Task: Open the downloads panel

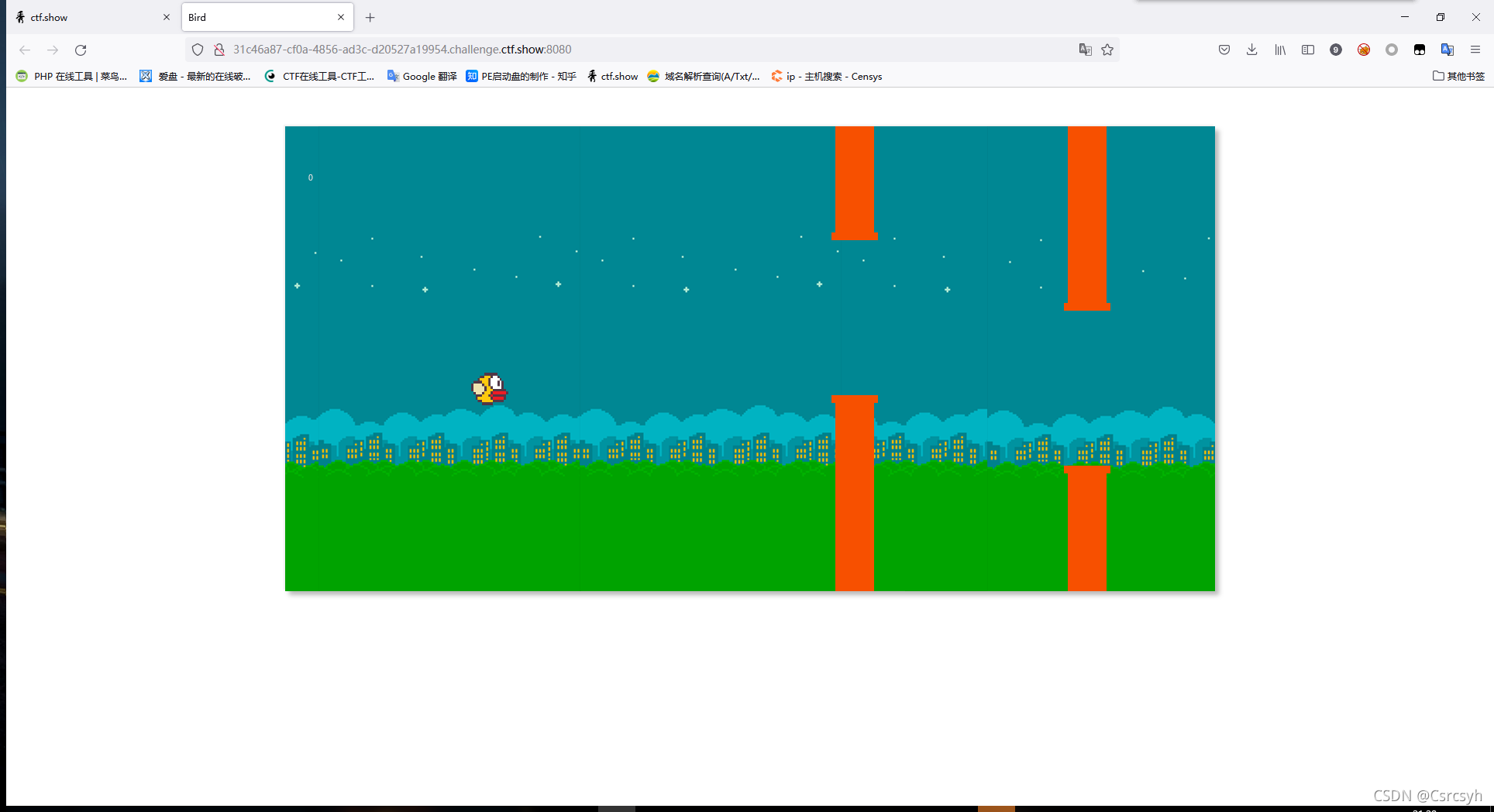Action: click(1252, 50)
